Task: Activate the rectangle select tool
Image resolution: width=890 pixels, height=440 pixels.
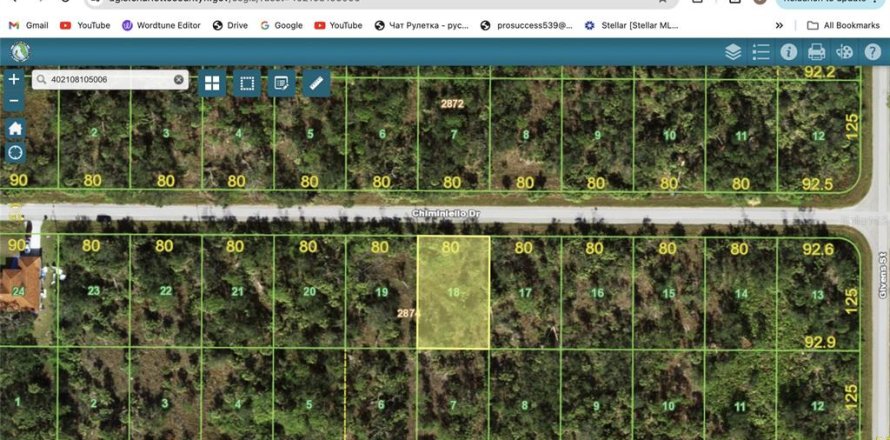Action: click(247, 83)
